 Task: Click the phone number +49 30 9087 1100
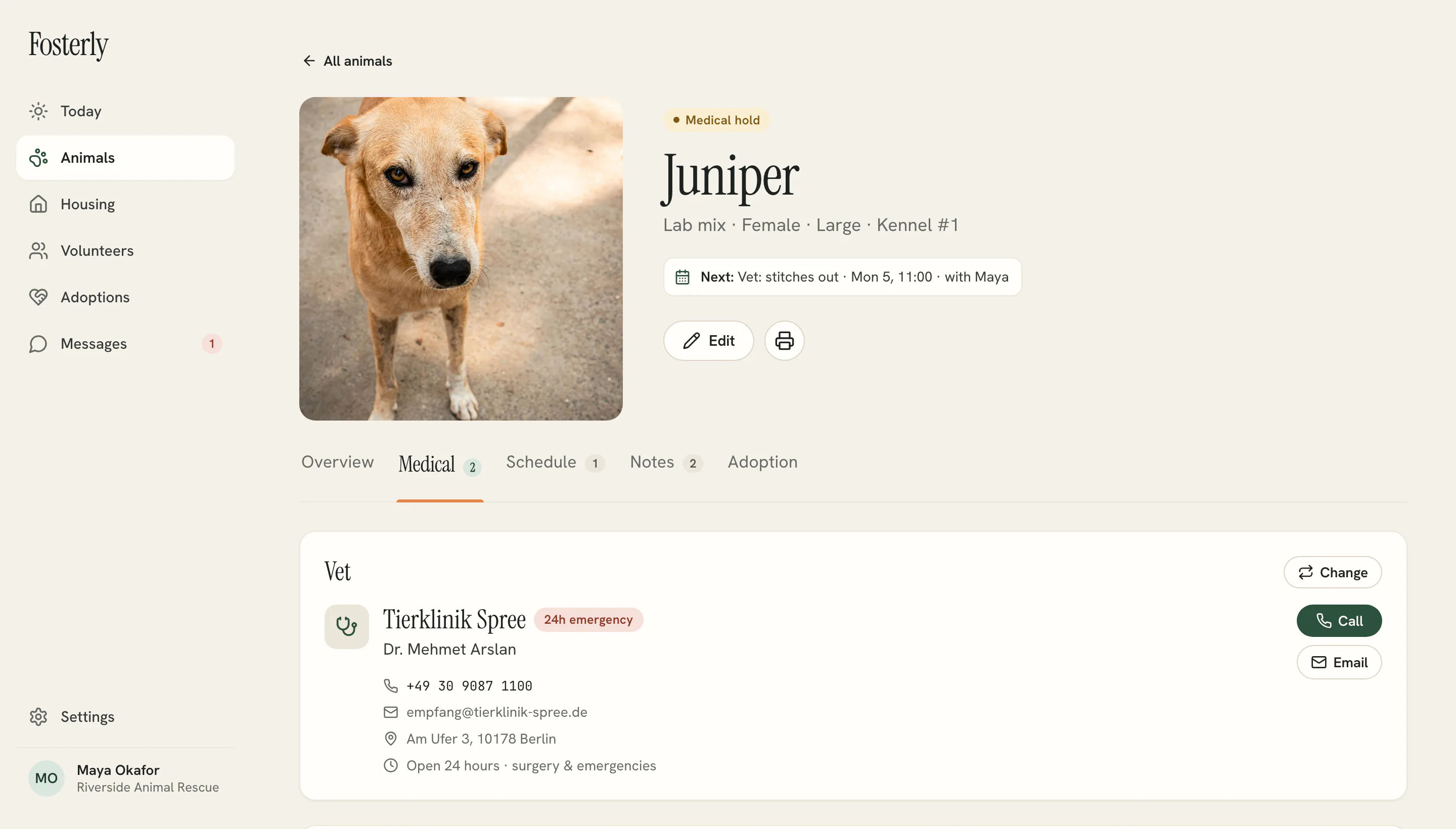[x=469, y=685]
